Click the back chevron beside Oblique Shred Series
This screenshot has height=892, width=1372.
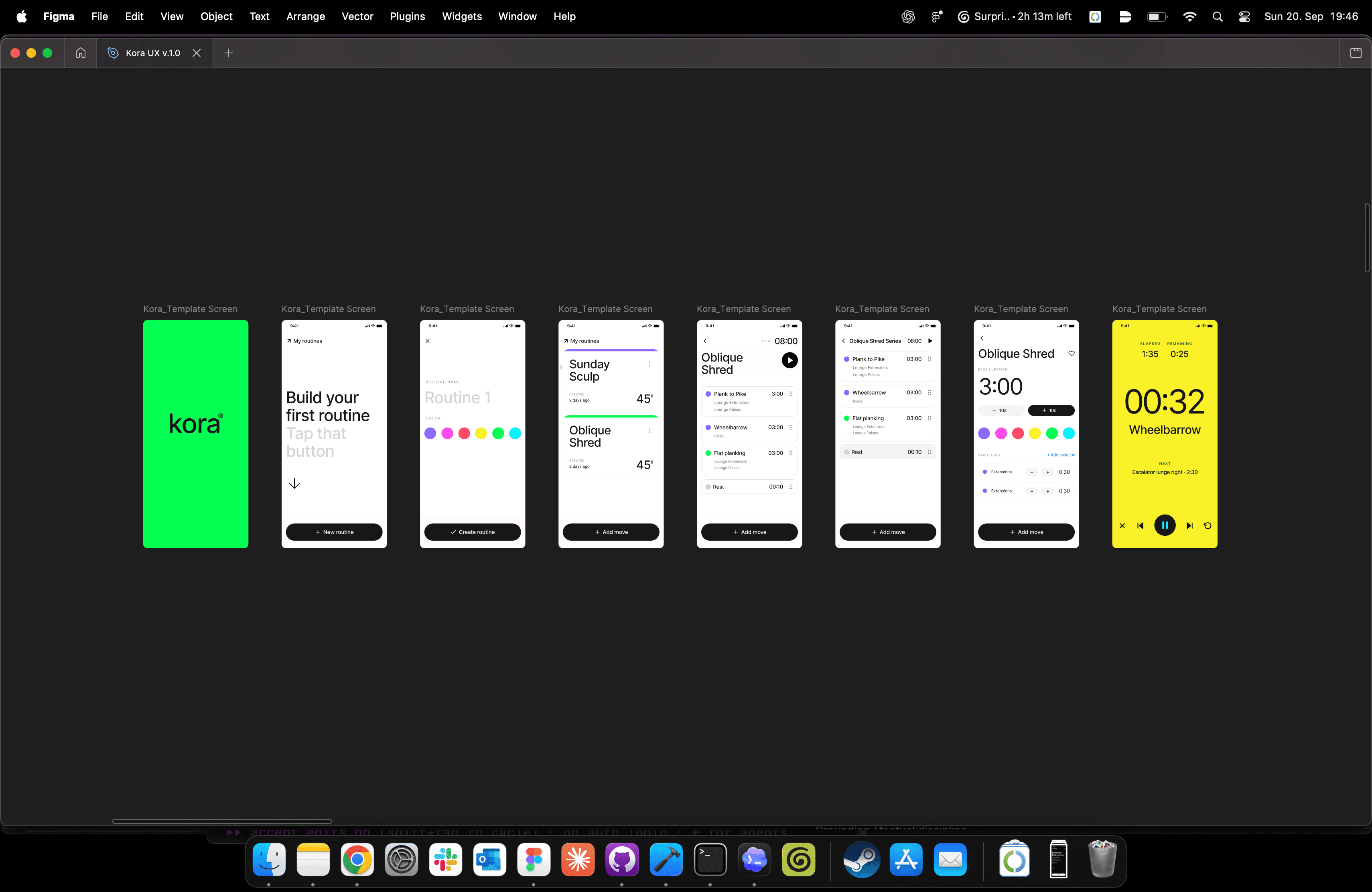point(843,341)
